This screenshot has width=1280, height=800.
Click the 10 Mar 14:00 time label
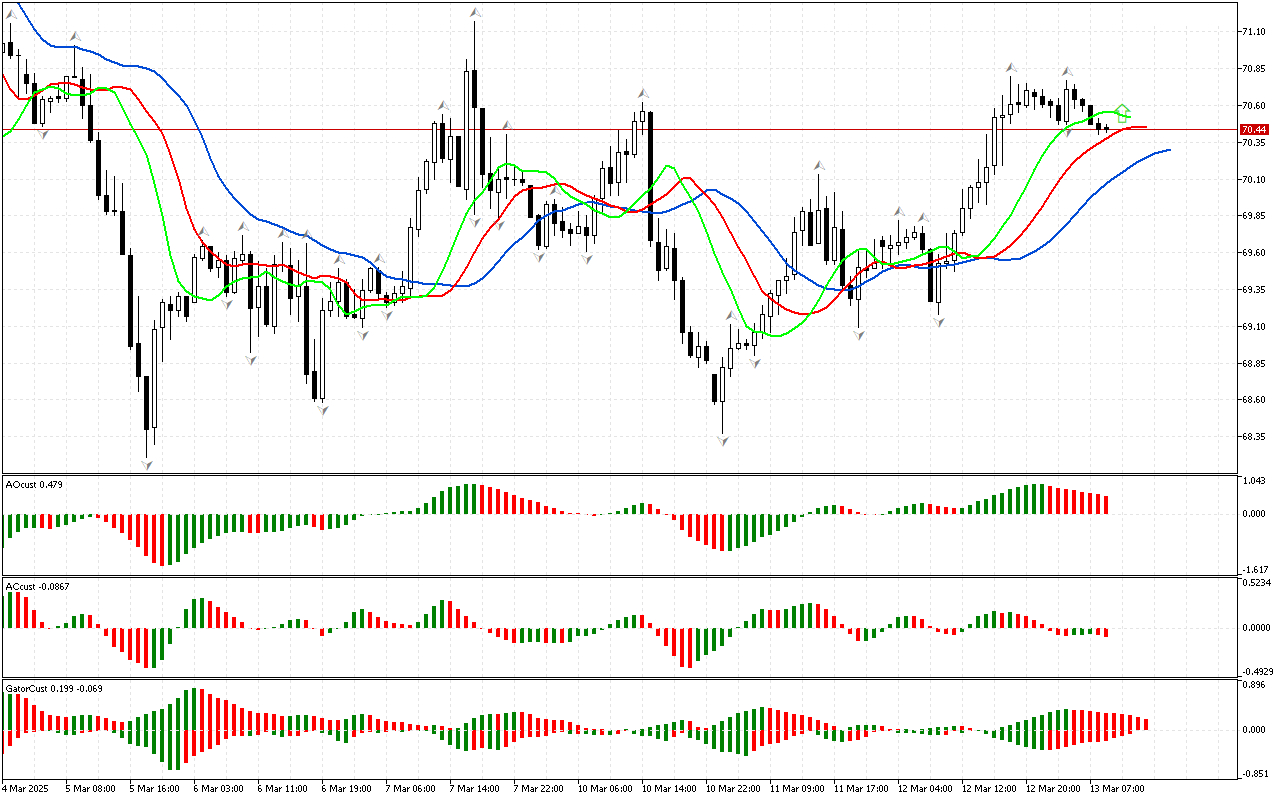click(x=671, y=789)
